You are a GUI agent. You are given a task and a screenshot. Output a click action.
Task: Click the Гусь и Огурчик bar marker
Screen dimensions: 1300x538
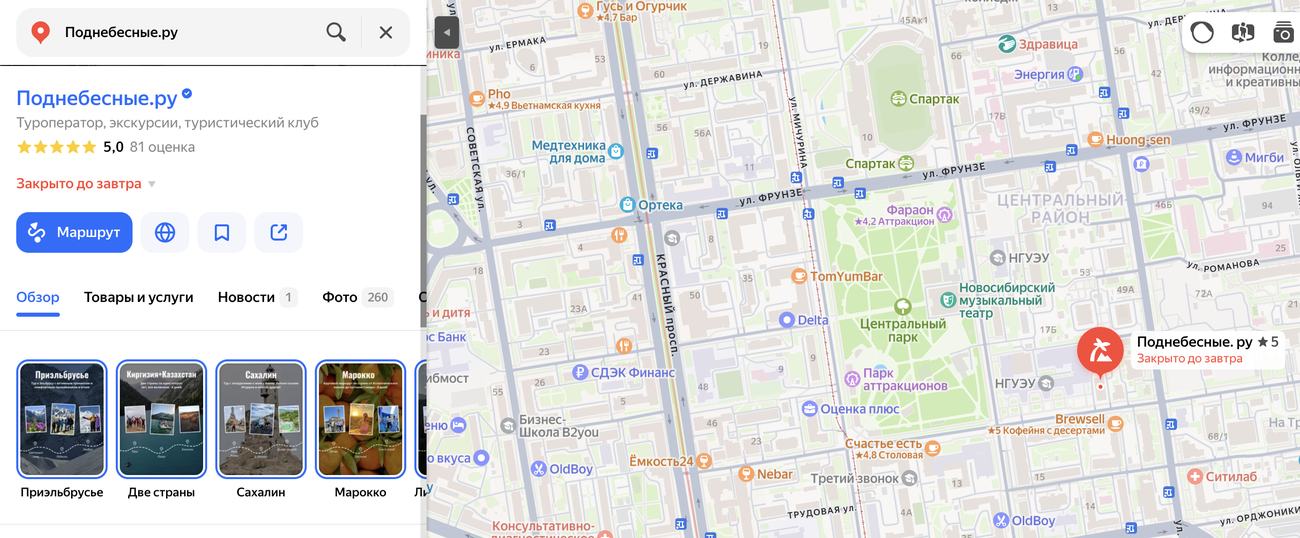click(587, 10)
